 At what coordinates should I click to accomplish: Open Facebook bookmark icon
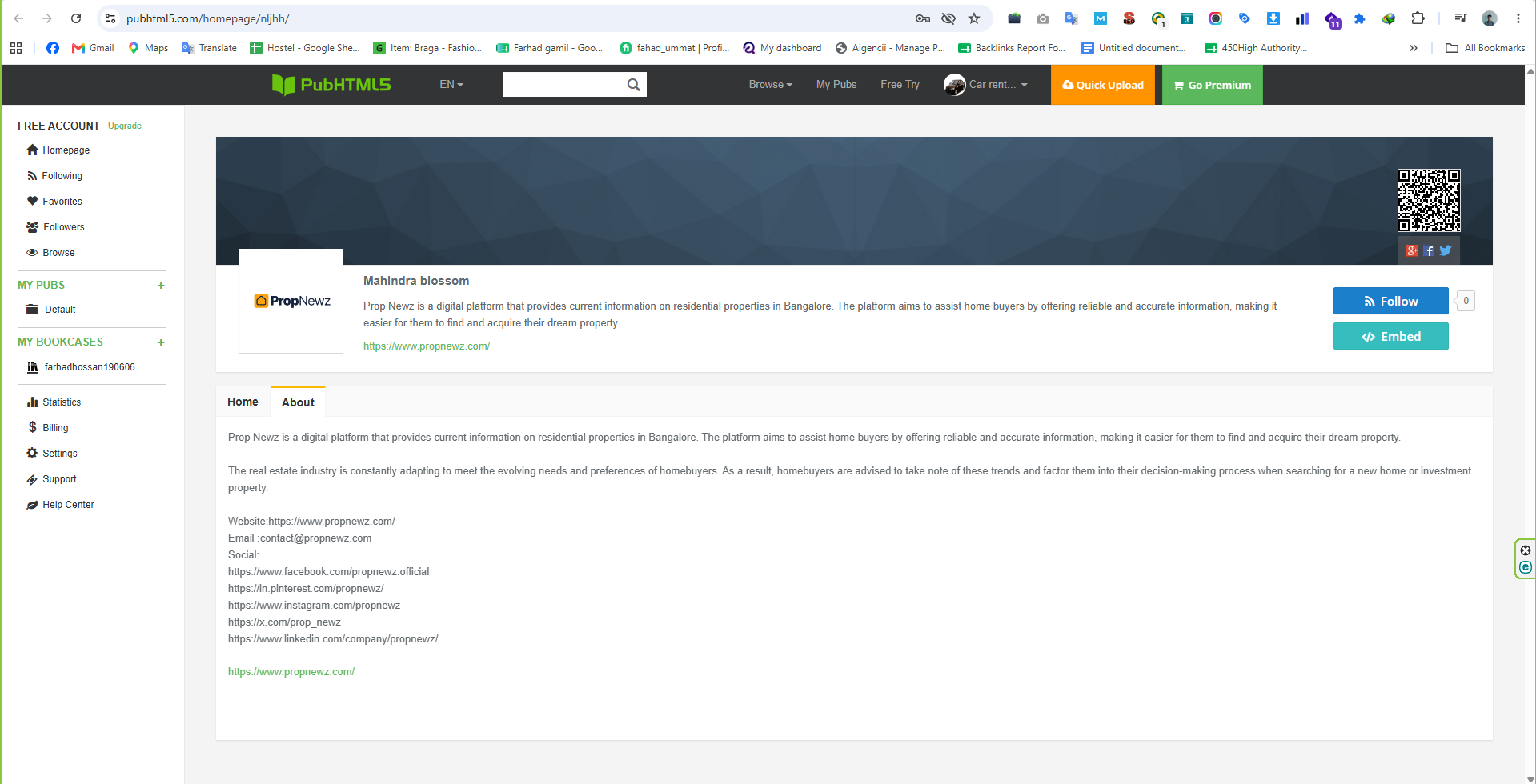(53, 48)
